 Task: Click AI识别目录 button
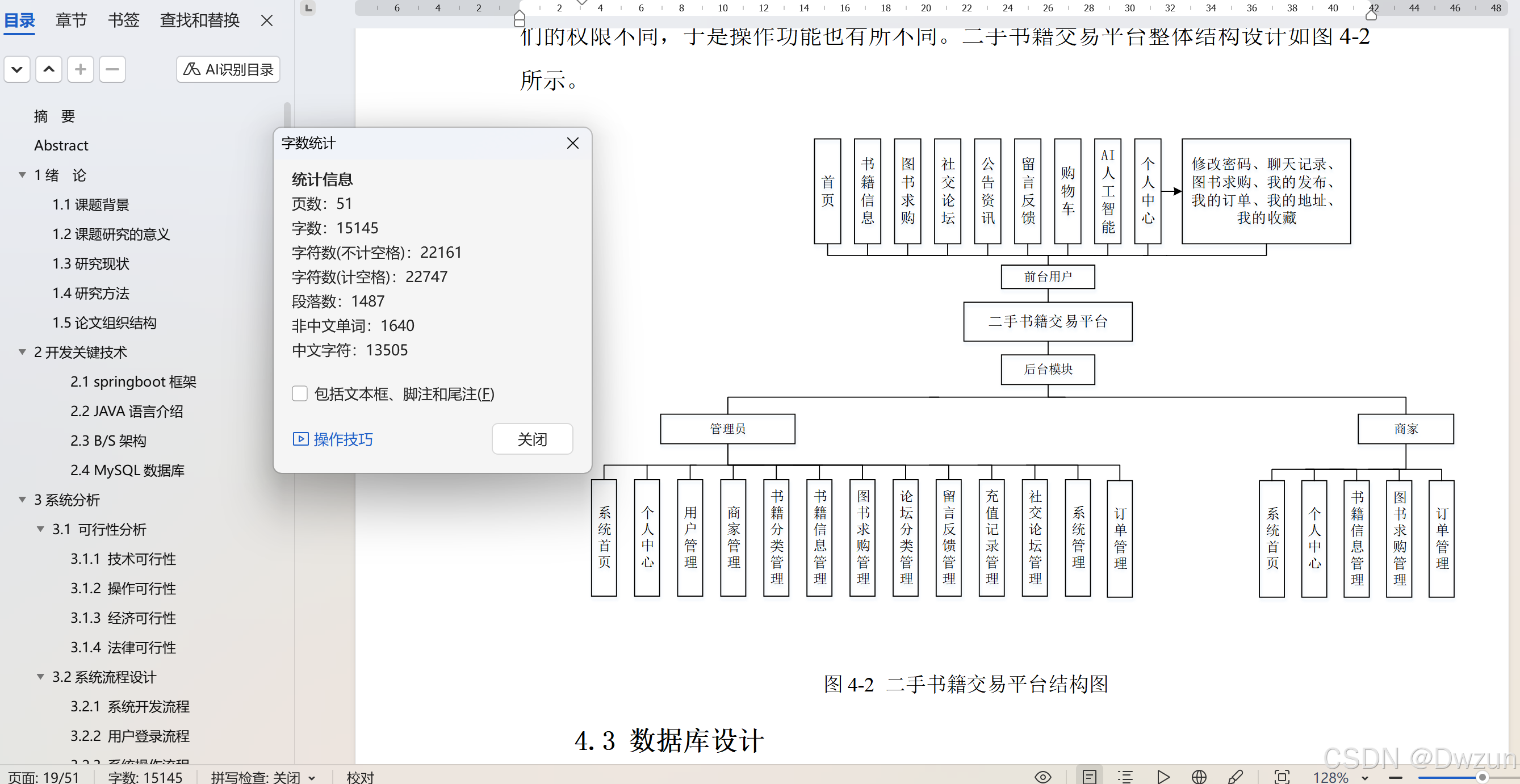pos(228,70)
